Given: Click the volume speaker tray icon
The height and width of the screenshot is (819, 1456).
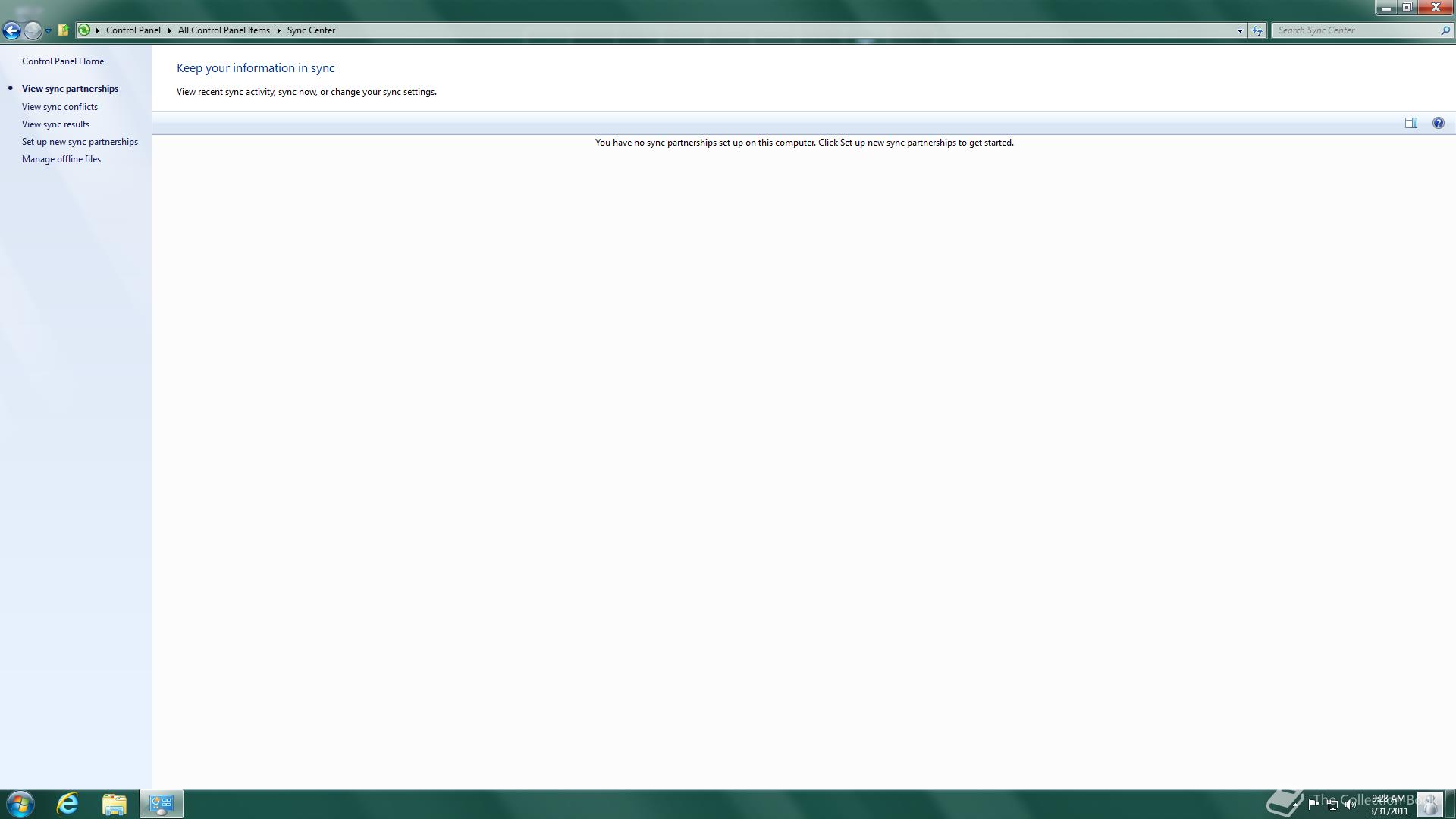Looking at the screenshot, I should (x=1350, y=805).
